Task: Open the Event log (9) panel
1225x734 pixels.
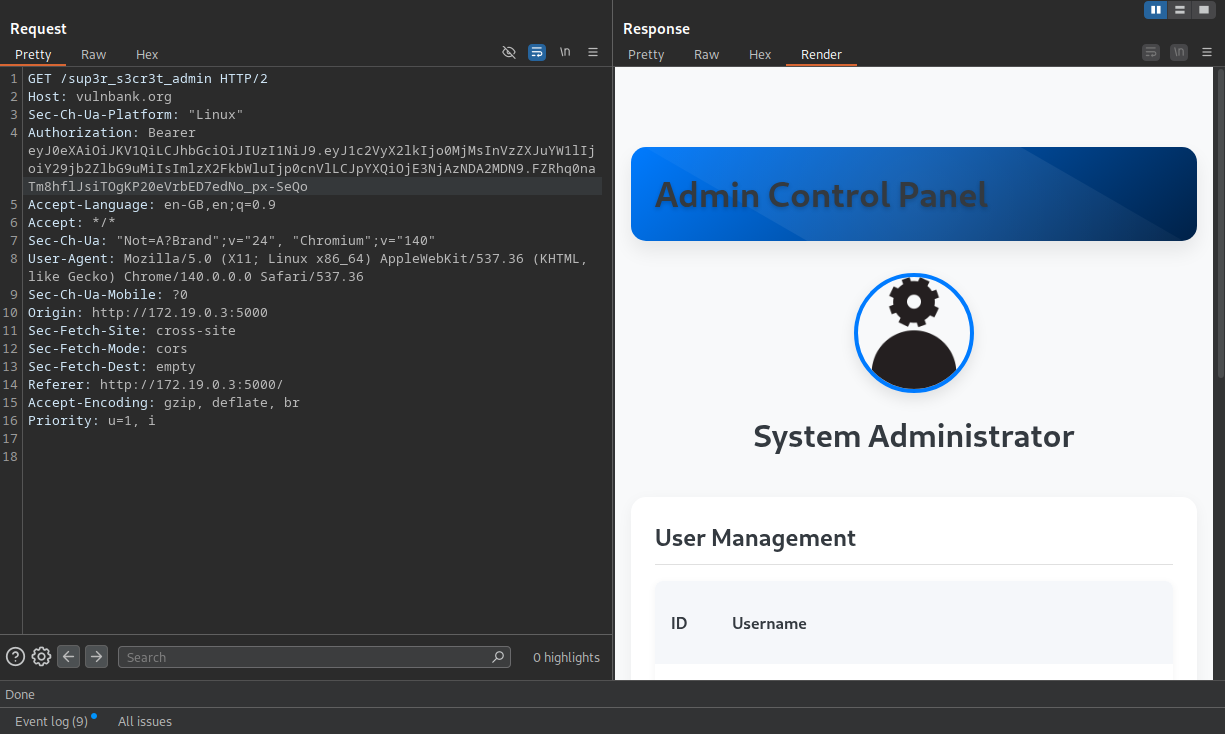Action: 51,721
